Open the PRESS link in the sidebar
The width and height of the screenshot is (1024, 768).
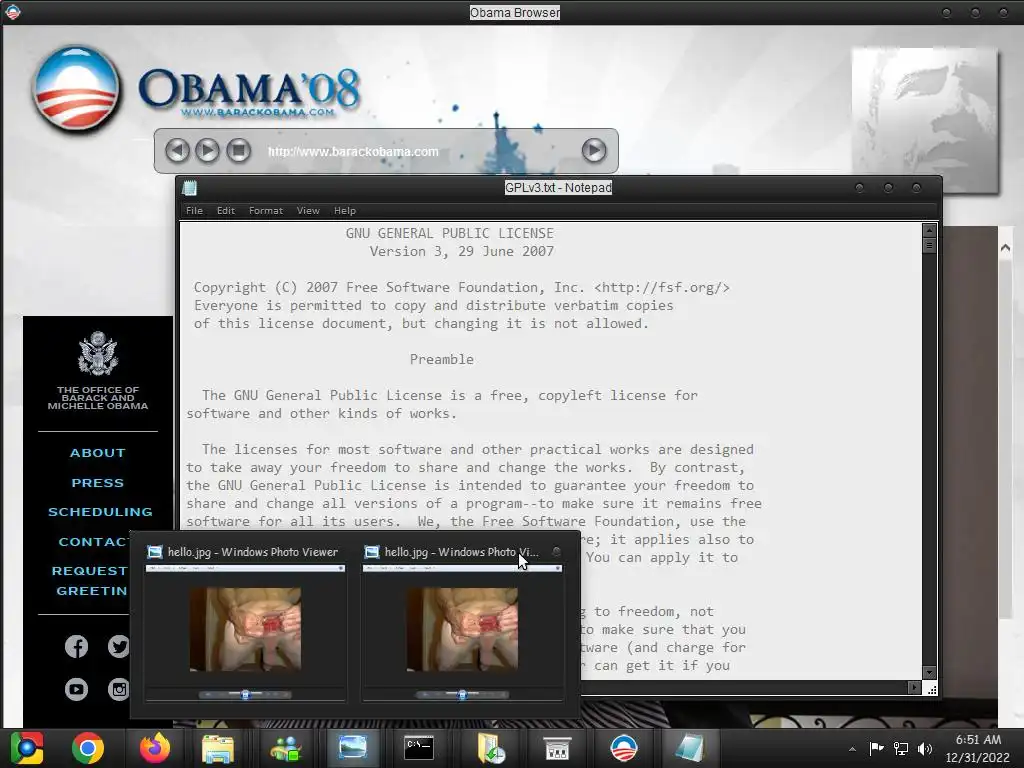point(98,483)
